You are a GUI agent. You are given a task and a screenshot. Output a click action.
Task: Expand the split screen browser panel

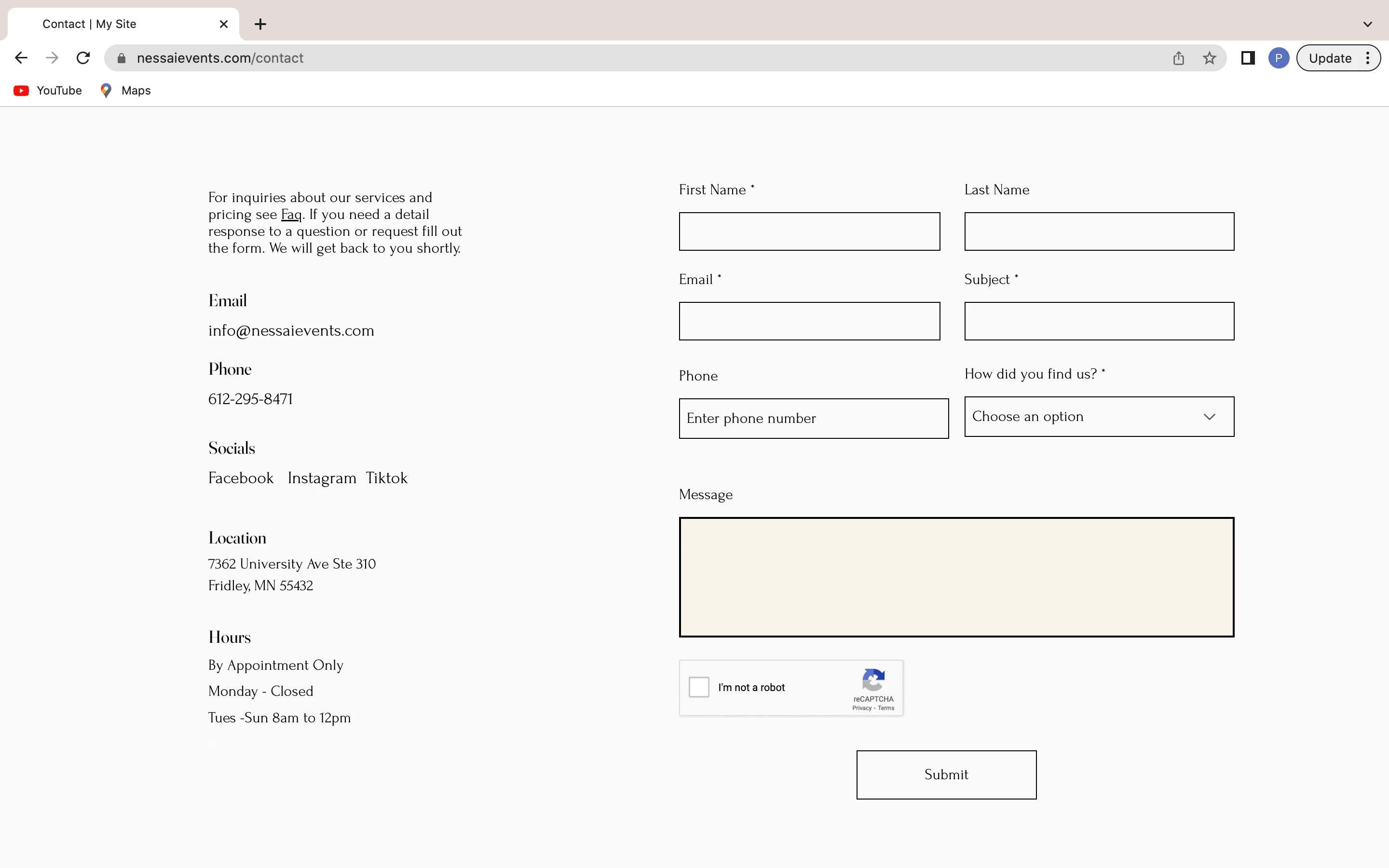tap(1248, 57)
